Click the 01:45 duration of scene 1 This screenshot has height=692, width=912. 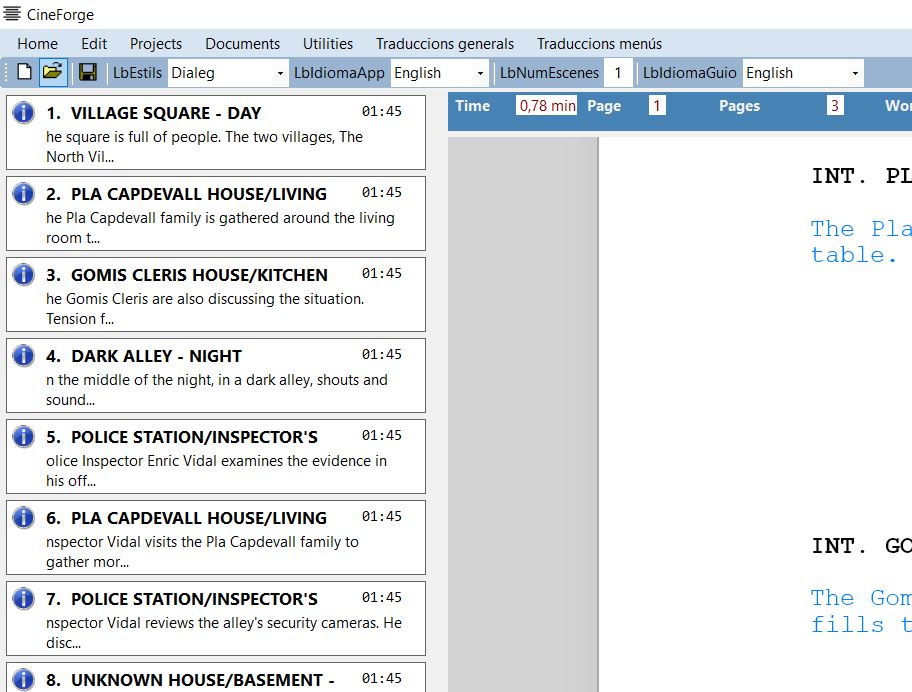tap(382, 111)
